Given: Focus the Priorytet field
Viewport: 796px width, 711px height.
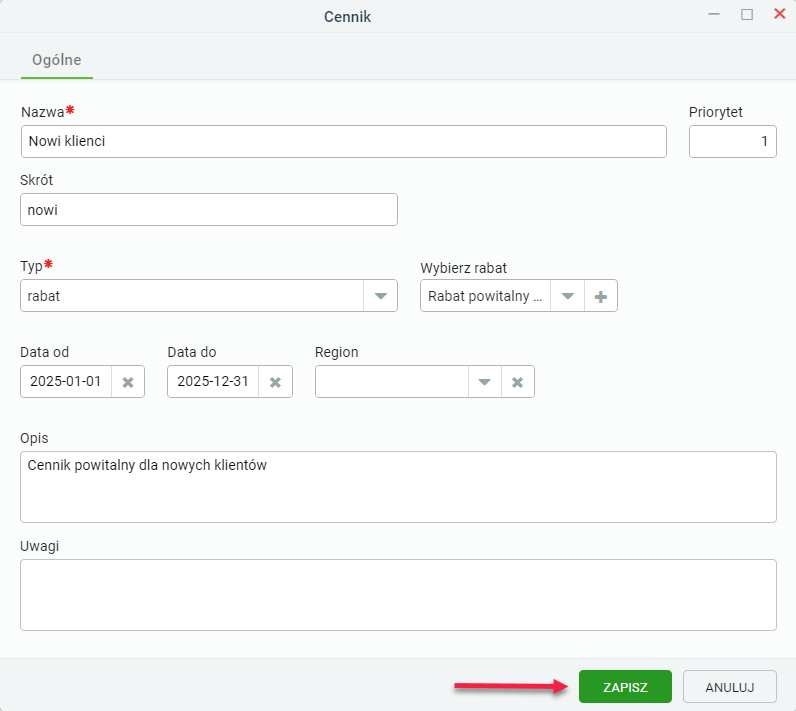Looking at the screenshot, I should tap(733, 142).
